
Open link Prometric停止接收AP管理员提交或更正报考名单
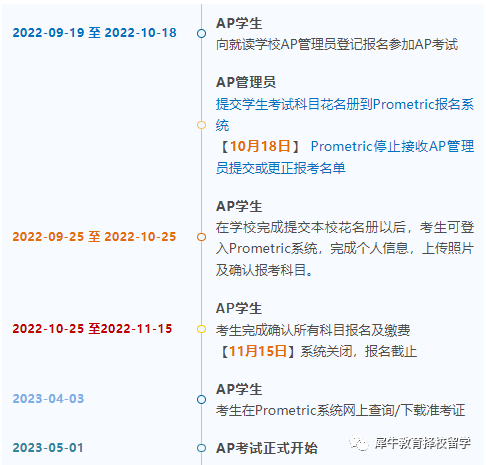(345, 157)
